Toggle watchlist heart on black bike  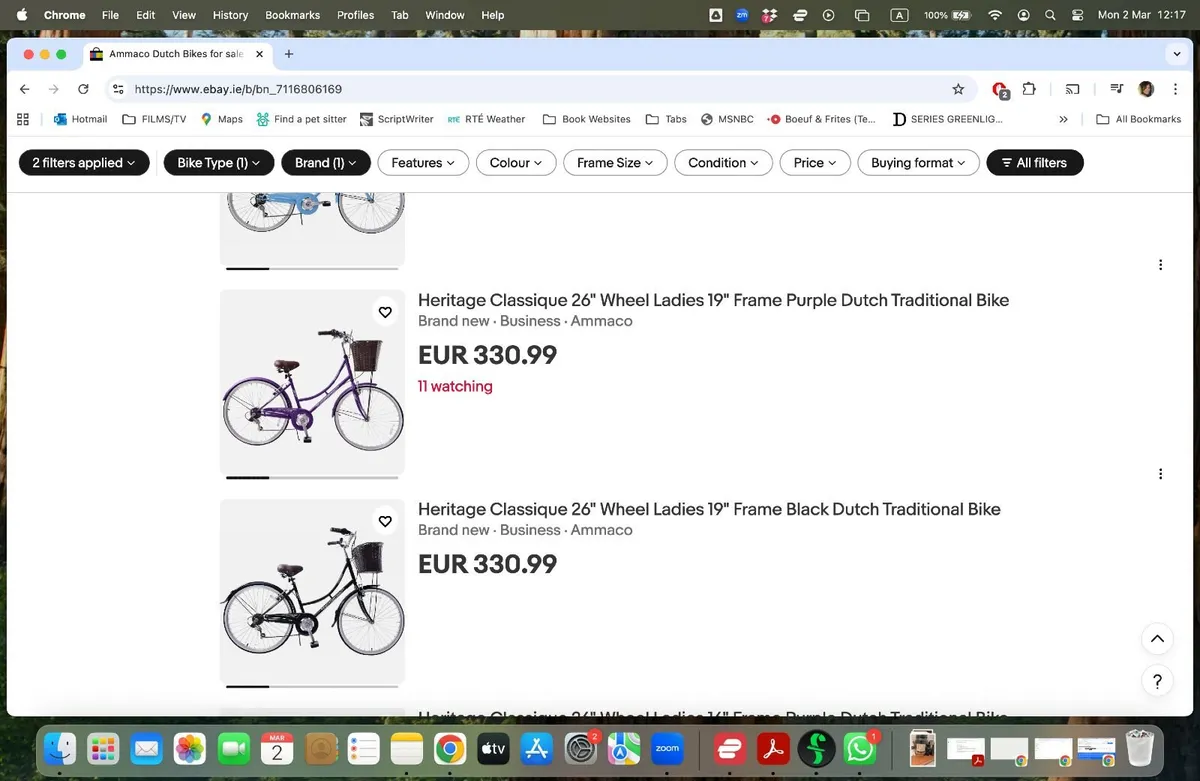(x=385, y=521)
